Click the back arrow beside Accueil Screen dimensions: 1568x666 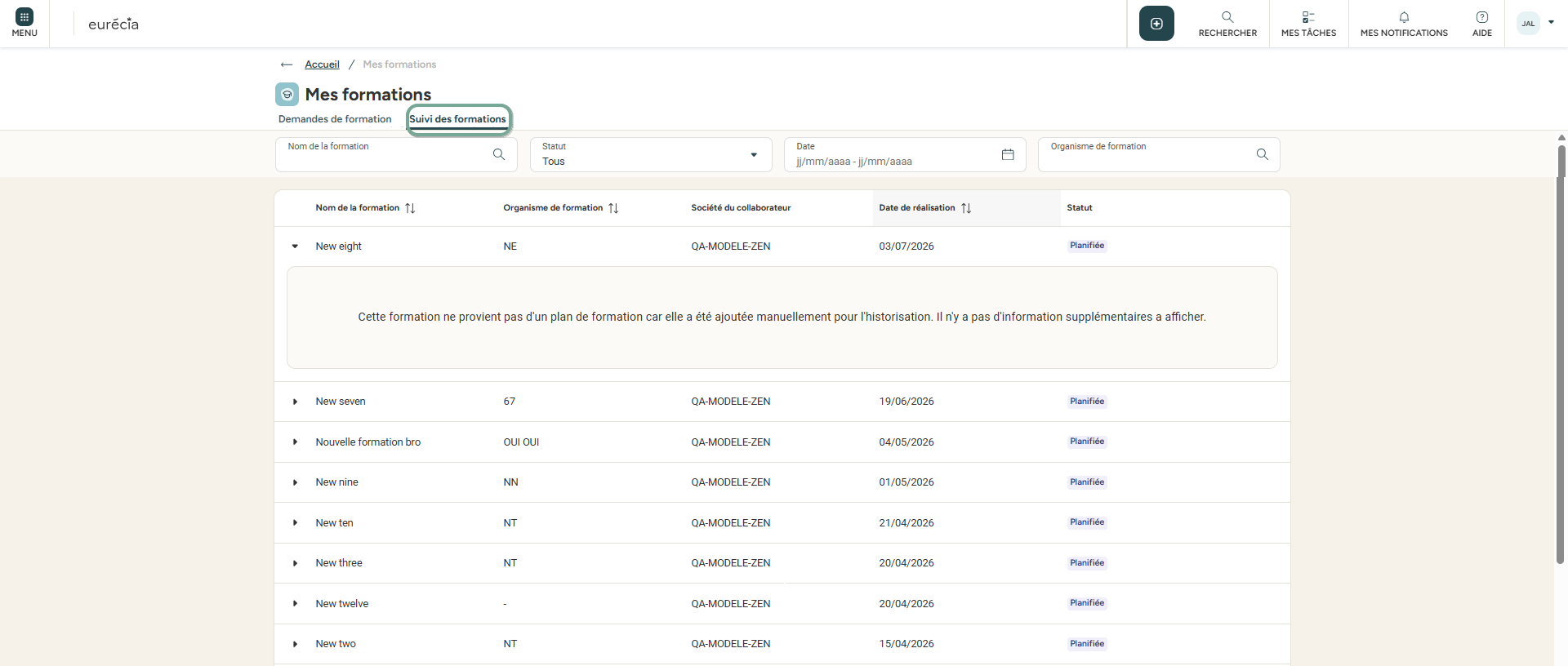287,64
